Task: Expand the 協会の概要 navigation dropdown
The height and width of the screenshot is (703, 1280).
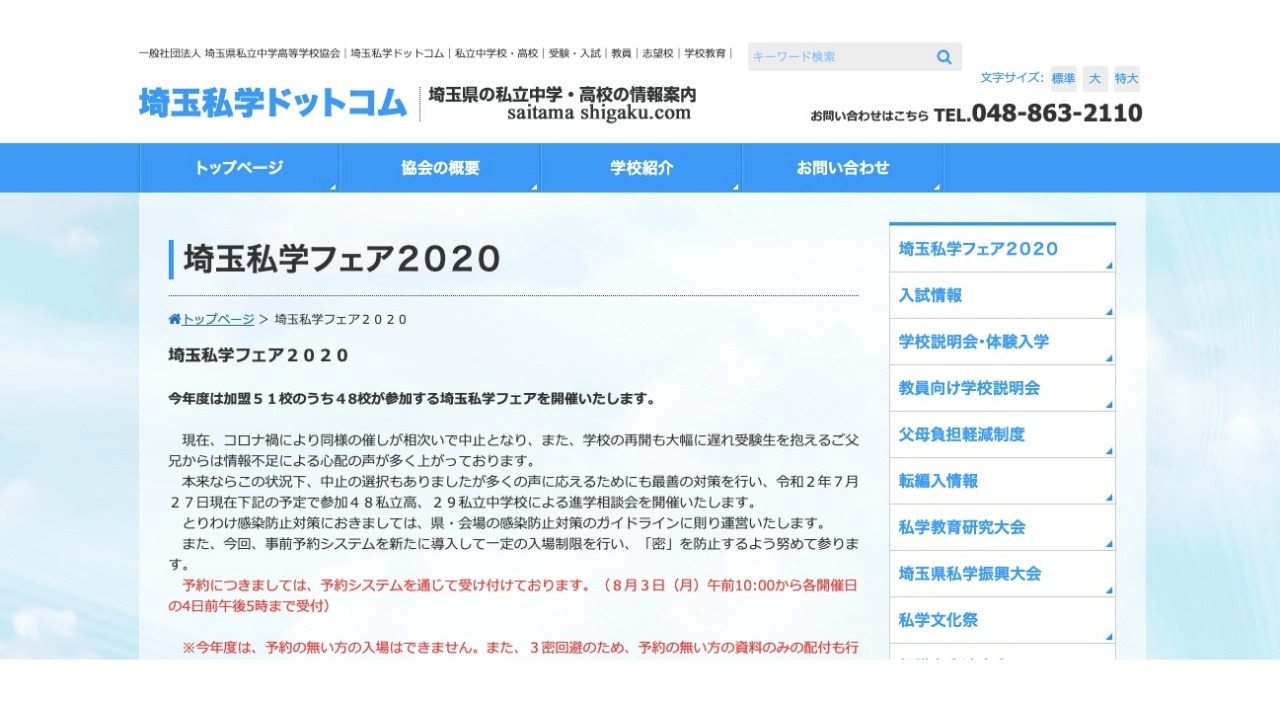Action: pos(440,167)
